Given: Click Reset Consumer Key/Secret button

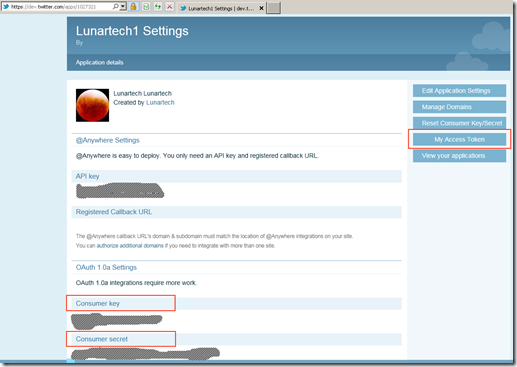Looking at the screenshot, I should [x=459, y=123].
